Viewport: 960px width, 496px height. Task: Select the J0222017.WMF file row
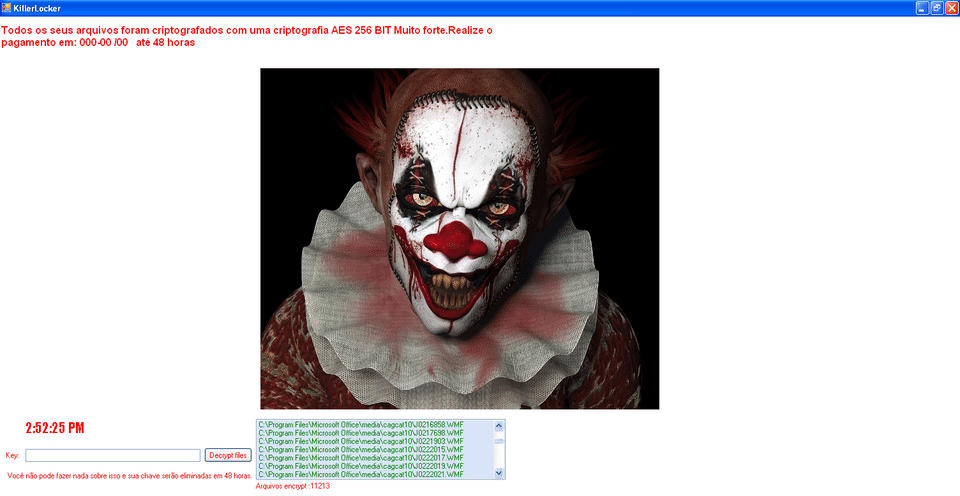pyautogui.click(x=375, y=457)
